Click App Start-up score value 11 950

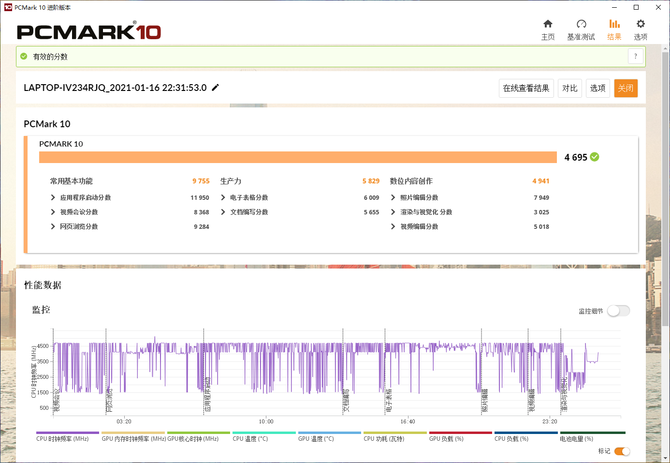(x=200, y=197)
